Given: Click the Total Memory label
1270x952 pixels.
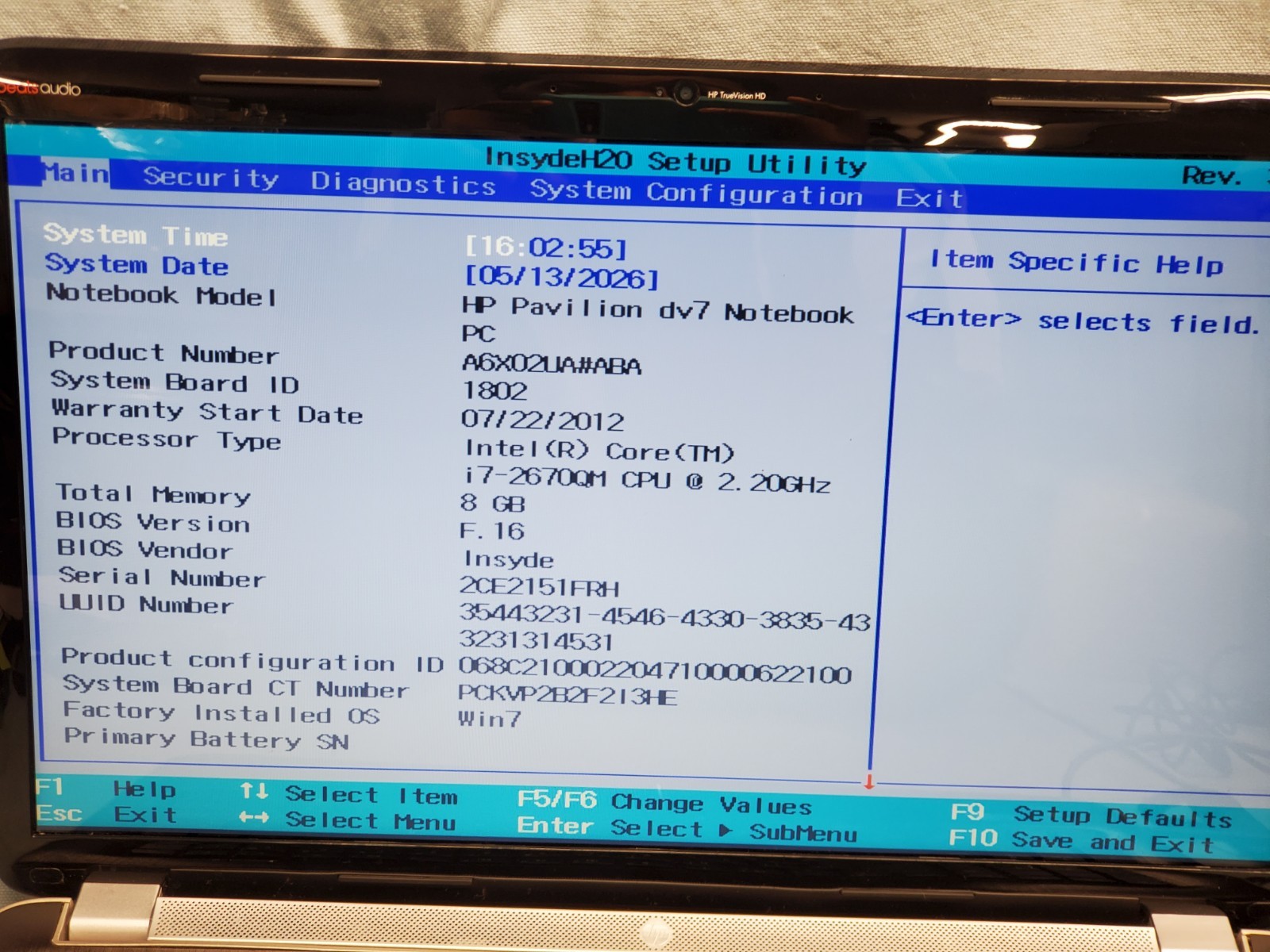Looking at the screenshot, I should click(x=153, y=494).
